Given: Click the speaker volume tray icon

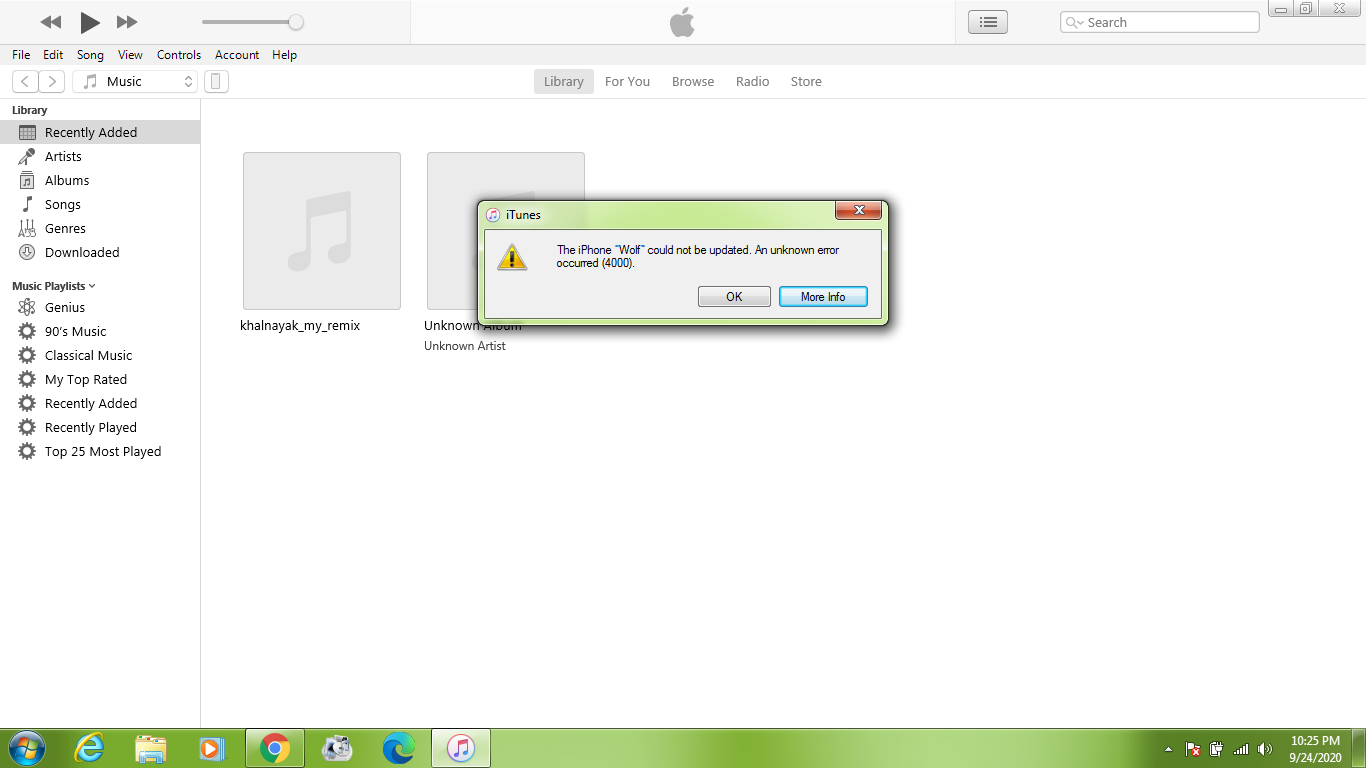Looking at the screenshot, I should (1265, 749).
